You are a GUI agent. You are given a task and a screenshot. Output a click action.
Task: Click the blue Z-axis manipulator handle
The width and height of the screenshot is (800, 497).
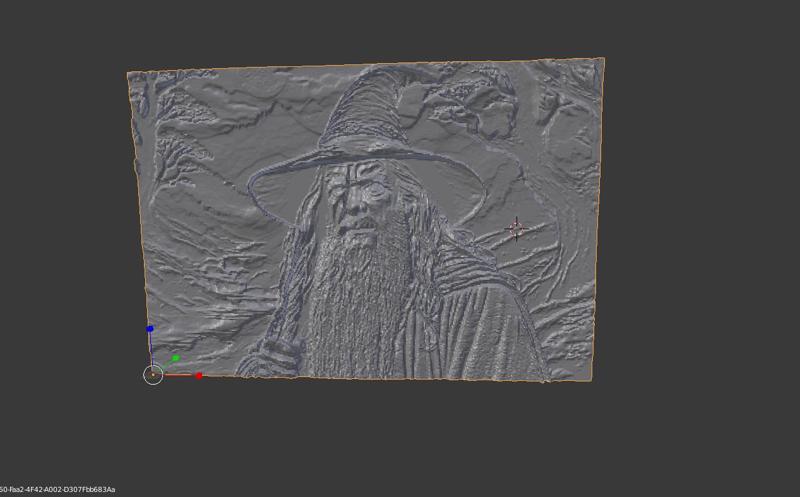149,329
